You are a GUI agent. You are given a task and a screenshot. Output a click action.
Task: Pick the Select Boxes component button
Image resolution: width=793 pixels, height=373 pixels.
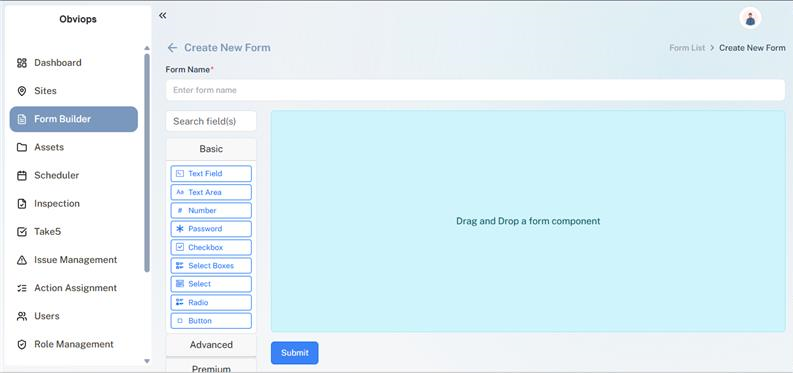pyautogui.click(x=211, y=265)
